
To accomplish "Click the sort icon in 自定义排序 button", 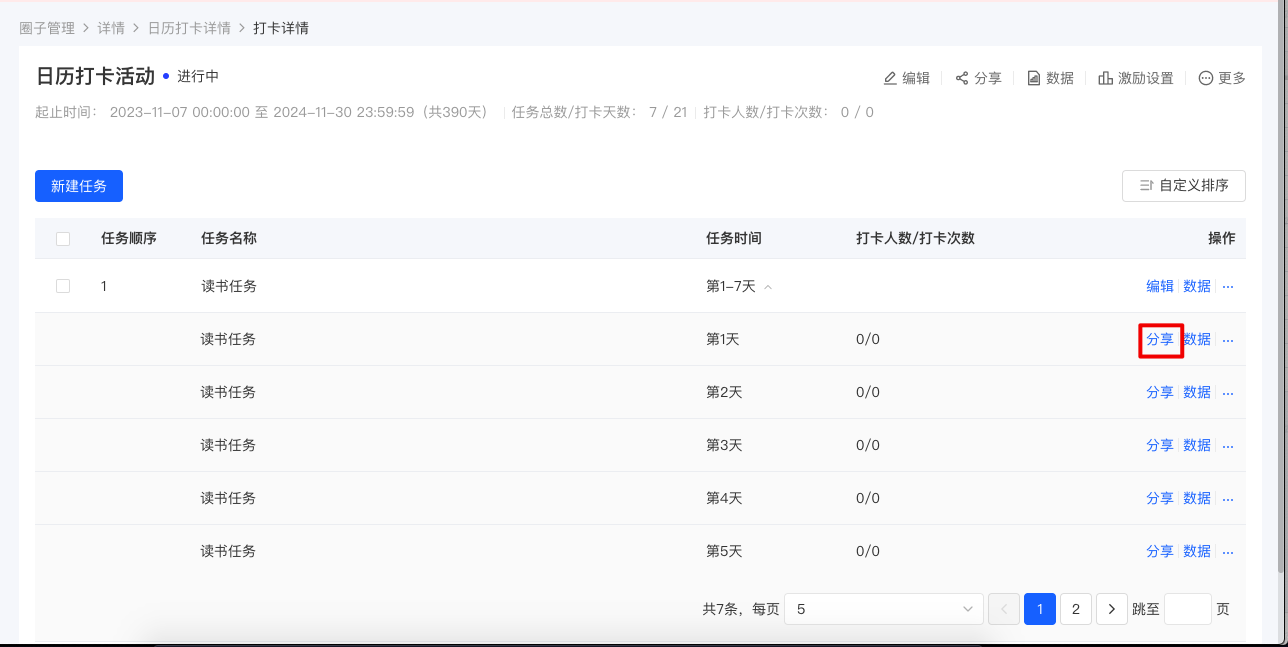I will pos(1146,186).
